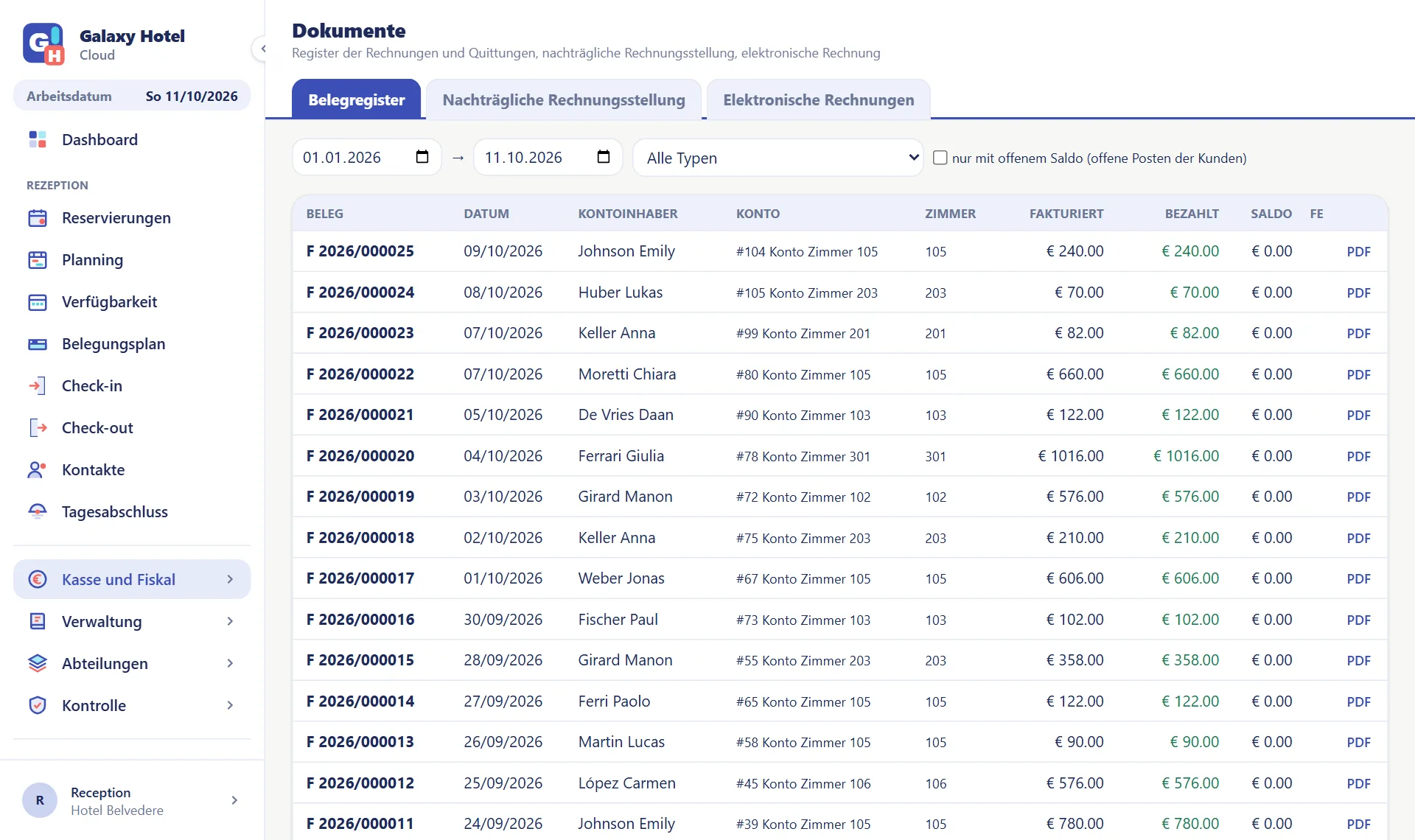This screenshot has height=840, width=1415.
Task: Click the FAKTURIERT column header
Action: click(1066, 214)
